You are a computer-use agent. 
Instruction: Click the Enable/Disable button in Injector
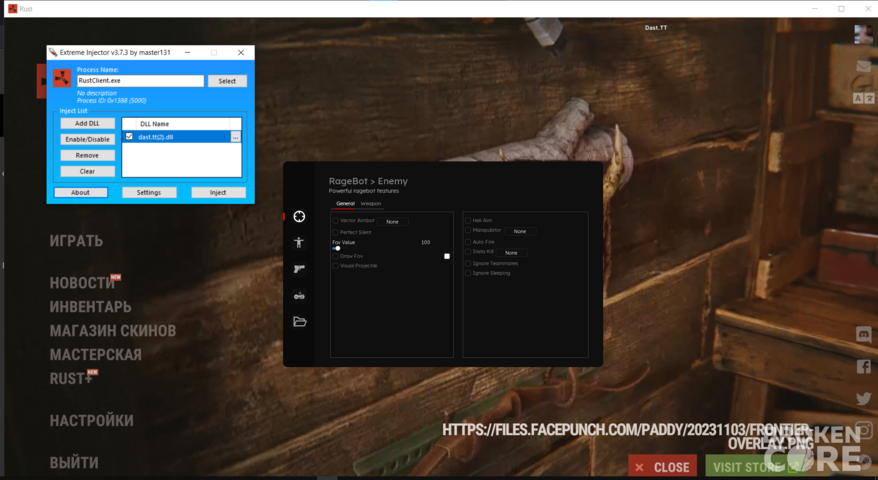87,139
